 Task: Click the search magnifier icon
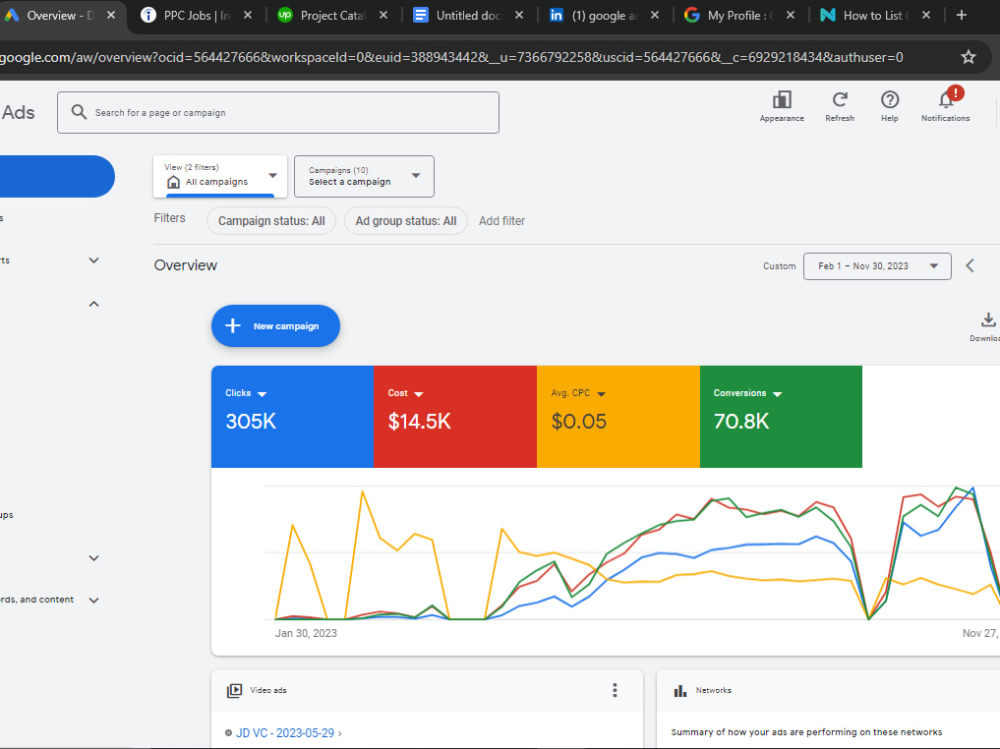tap(78, 112)
